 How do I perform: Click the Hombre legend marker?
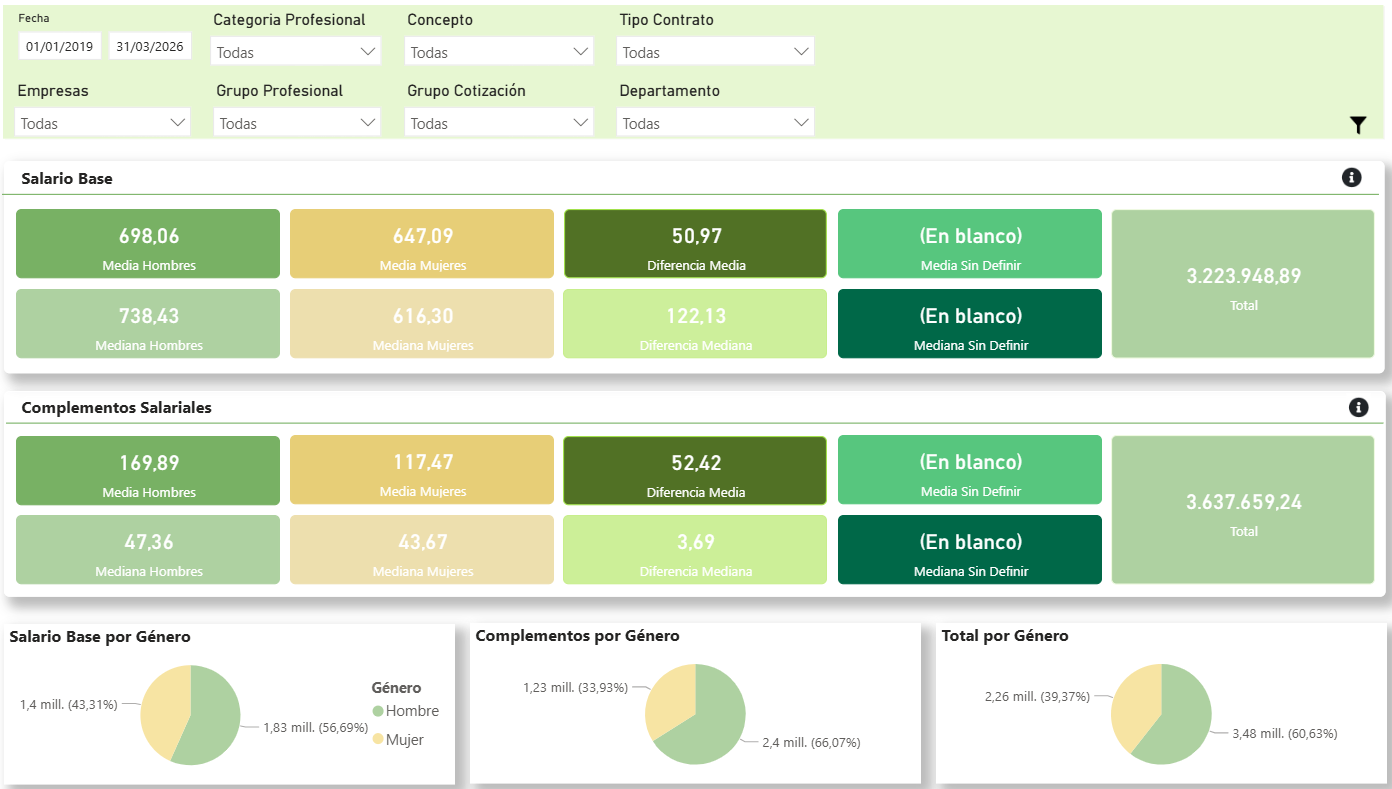coord(378,711)
